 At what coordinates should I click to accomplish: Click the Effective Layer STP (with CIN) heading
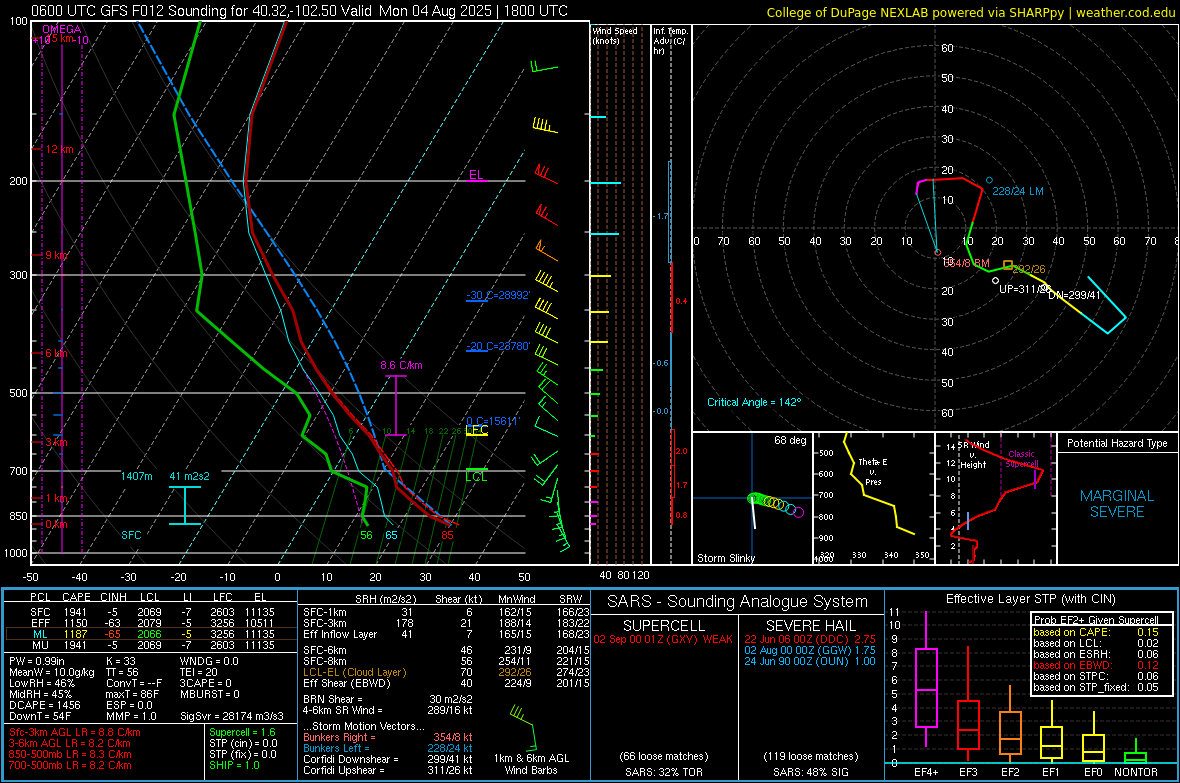tap(1030, 599)
